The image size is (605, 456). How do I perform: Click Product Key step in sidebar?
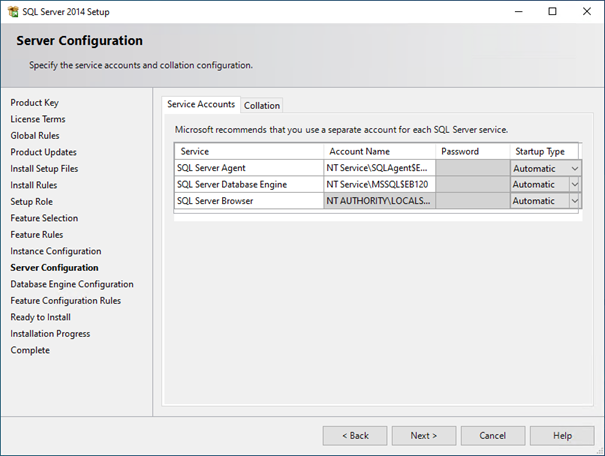click(x=34, y=103)
